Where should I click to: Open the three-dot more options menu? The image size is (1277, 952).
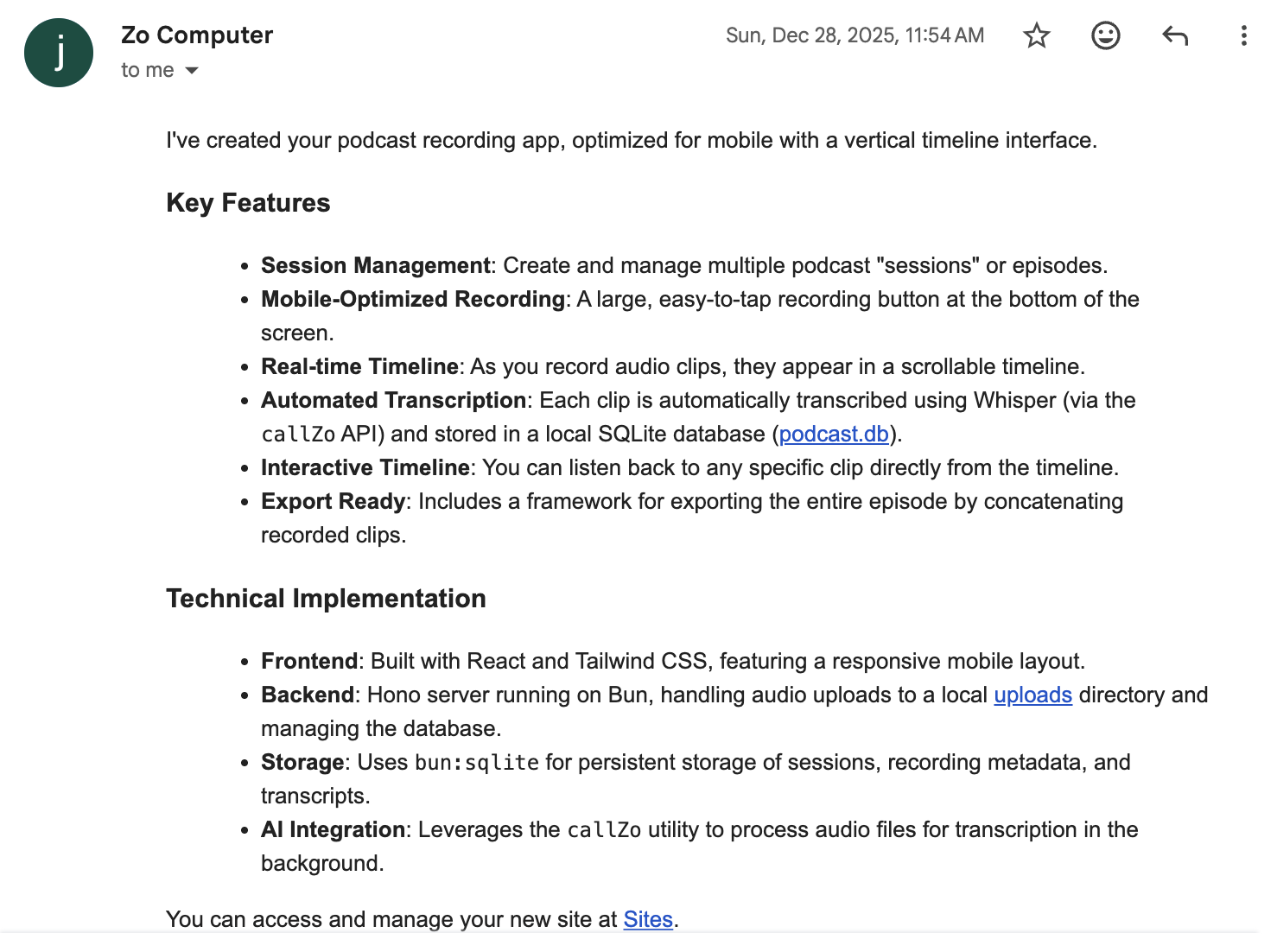click(1243, 36)
